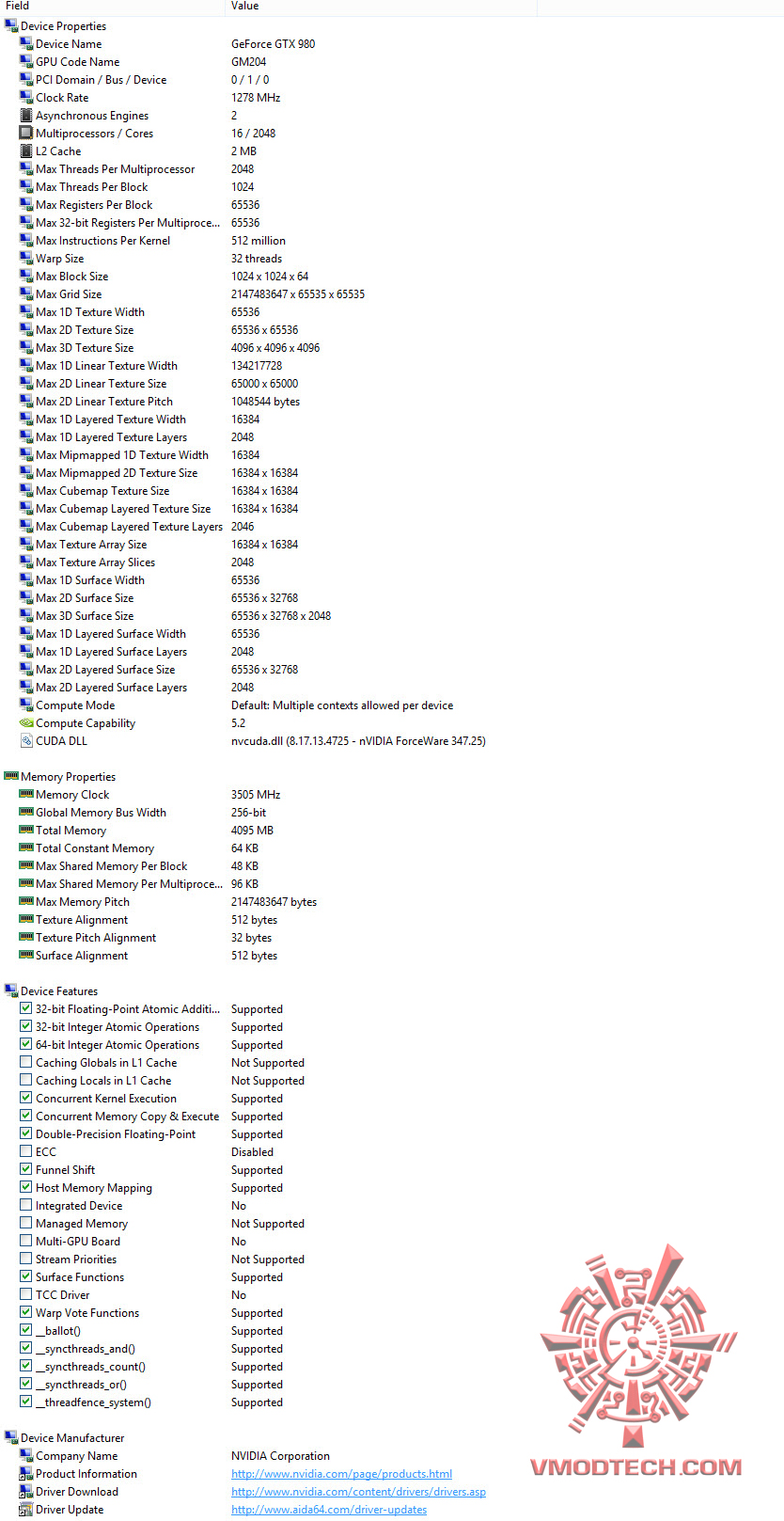Viewport: 784px width, 1521px height.
Task: Select the Warp Vote Functions label
Action: (x=87, y=1313)
